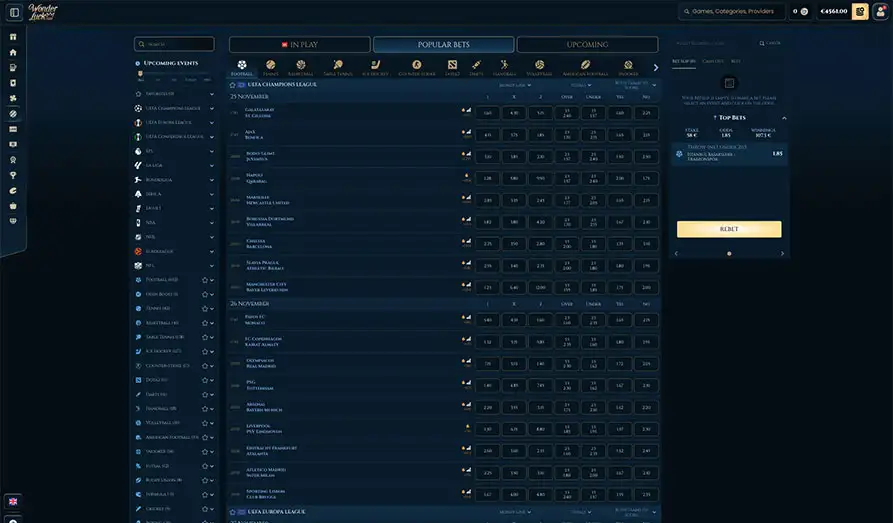This screenshot has width=893, height=523.
Task: Open the Cash Out tab
Action: tap(713, 61)
